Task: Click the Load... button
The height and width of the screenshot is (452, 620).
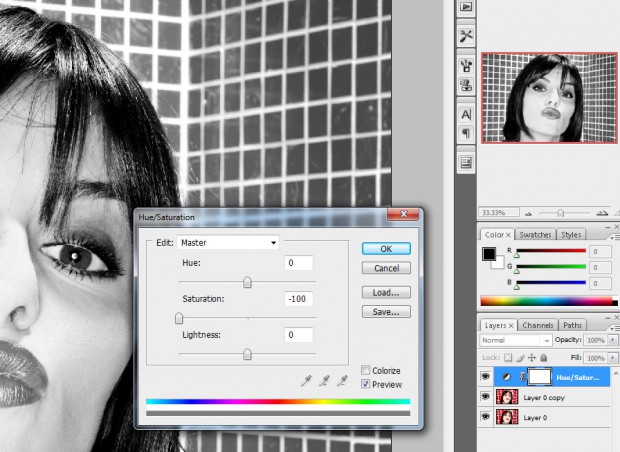Action: pyautogui.click(x=386, y=293)
